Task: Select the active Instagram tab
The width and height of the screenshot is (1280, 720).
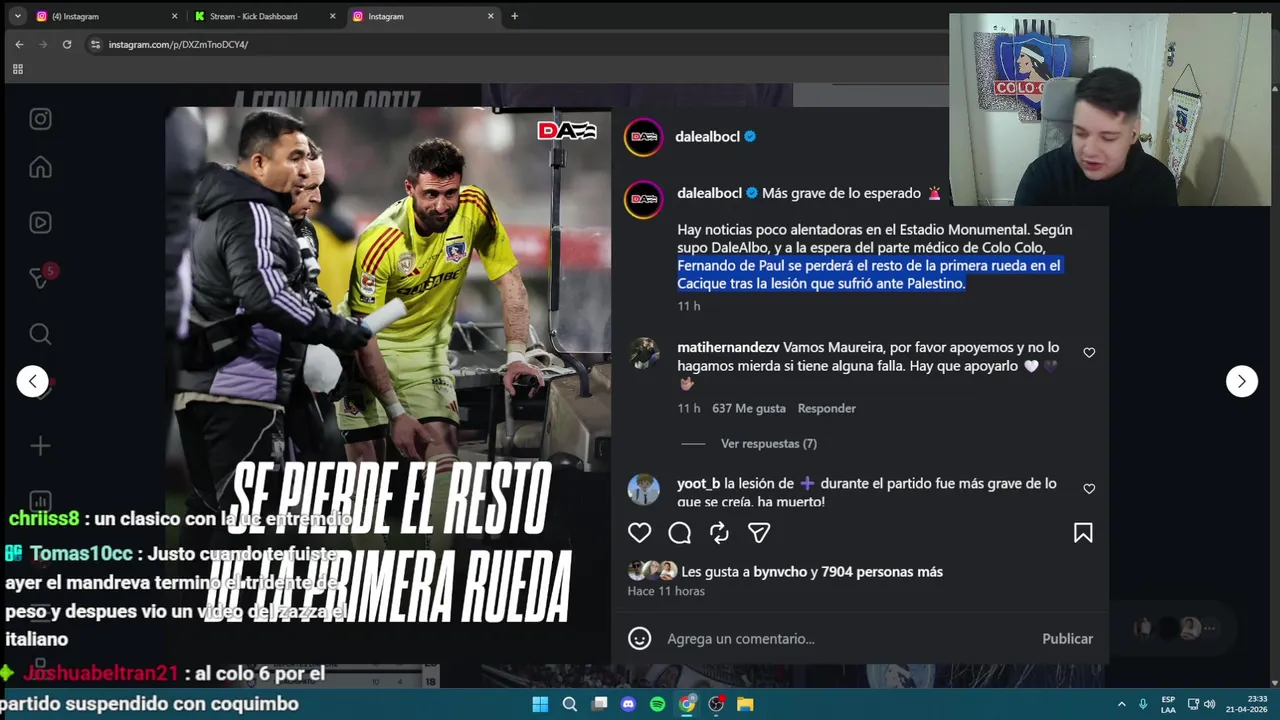Action: [423, 16]
